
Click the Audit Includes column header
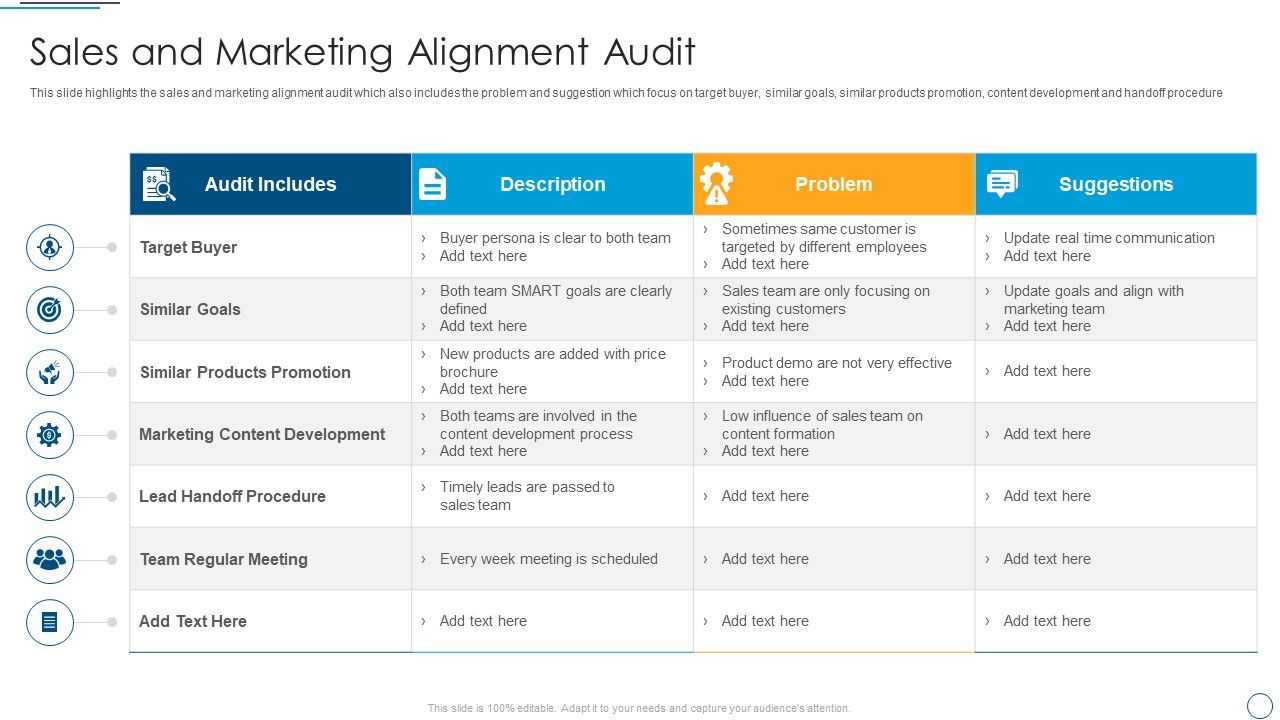270,184
